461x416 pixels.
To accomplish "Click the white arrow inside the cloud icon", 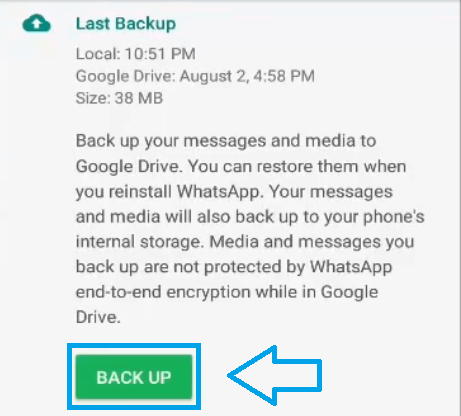I will coord(37,24).
